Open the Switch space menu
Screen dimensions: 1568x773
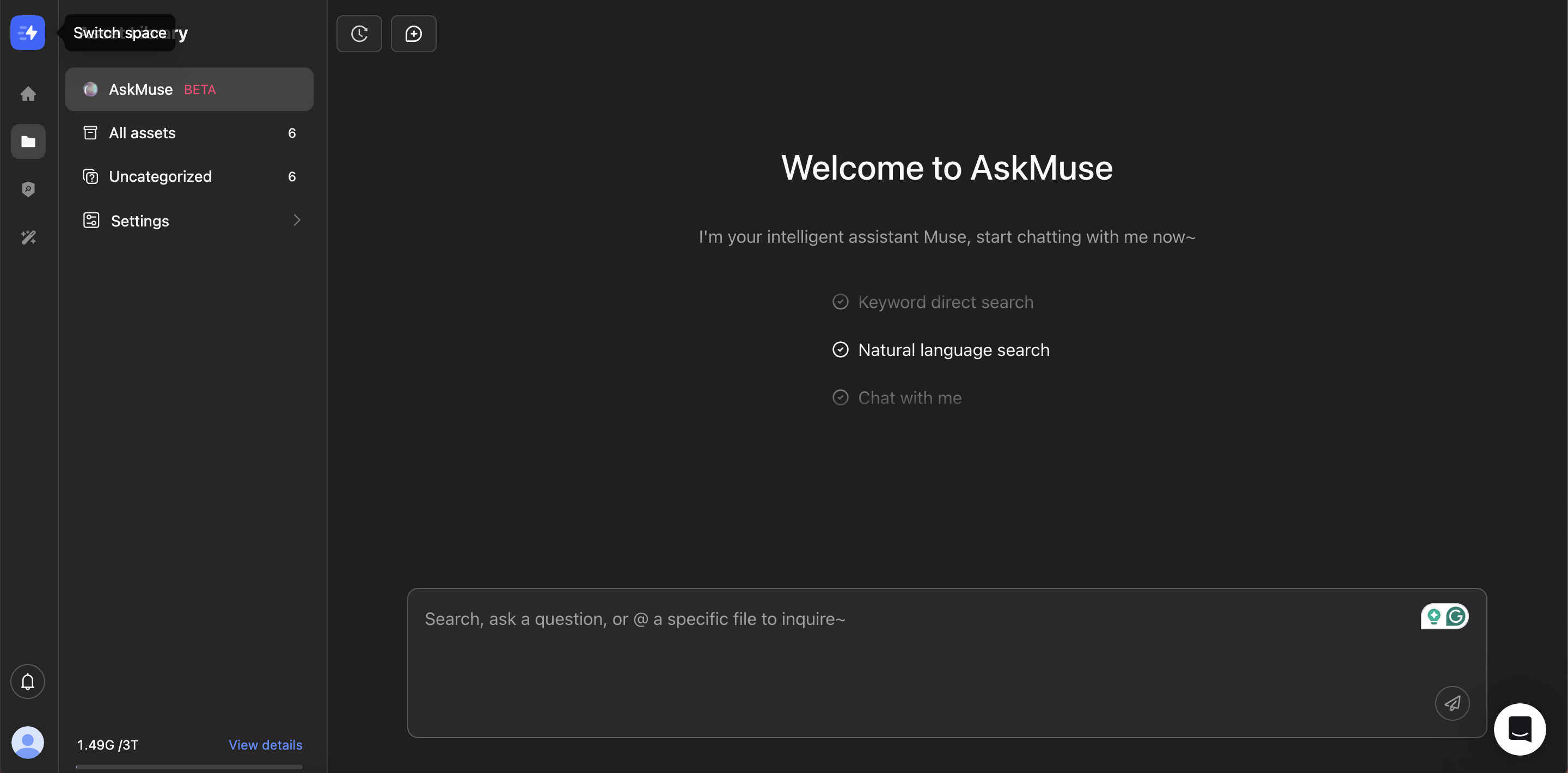pyautogui.click(x=27, y=33)
